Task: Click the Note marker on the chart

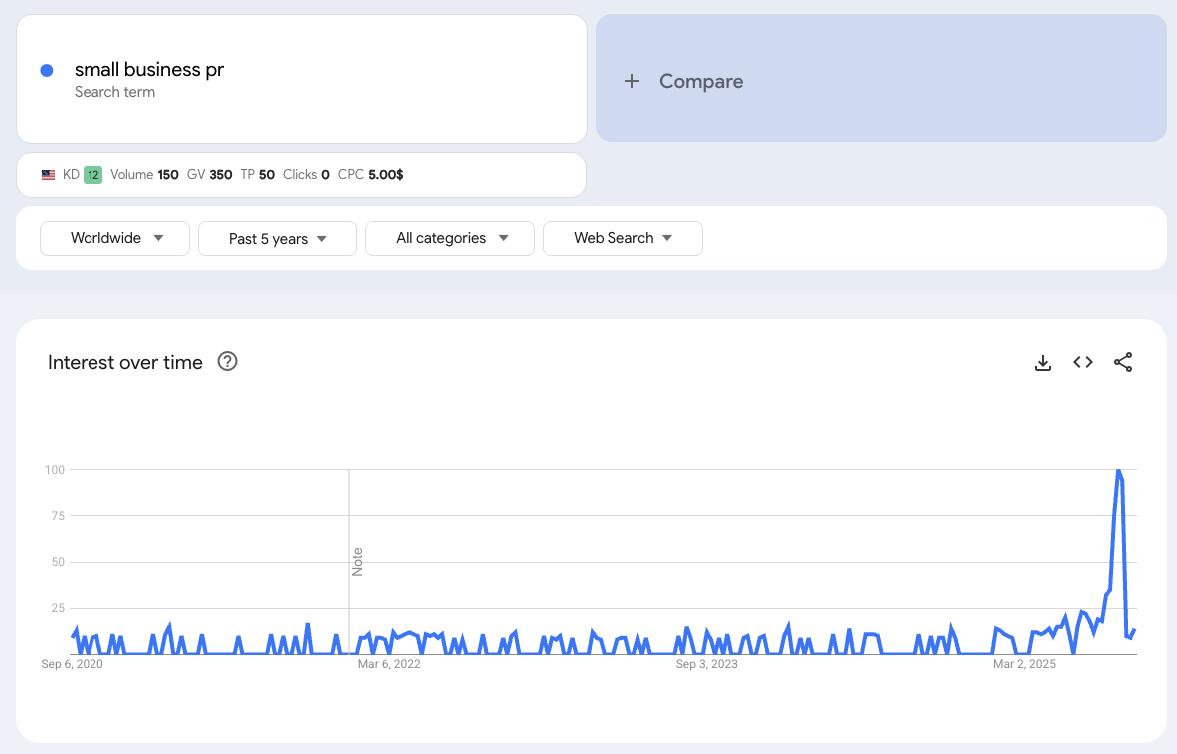Action: [x=357, y=561]
